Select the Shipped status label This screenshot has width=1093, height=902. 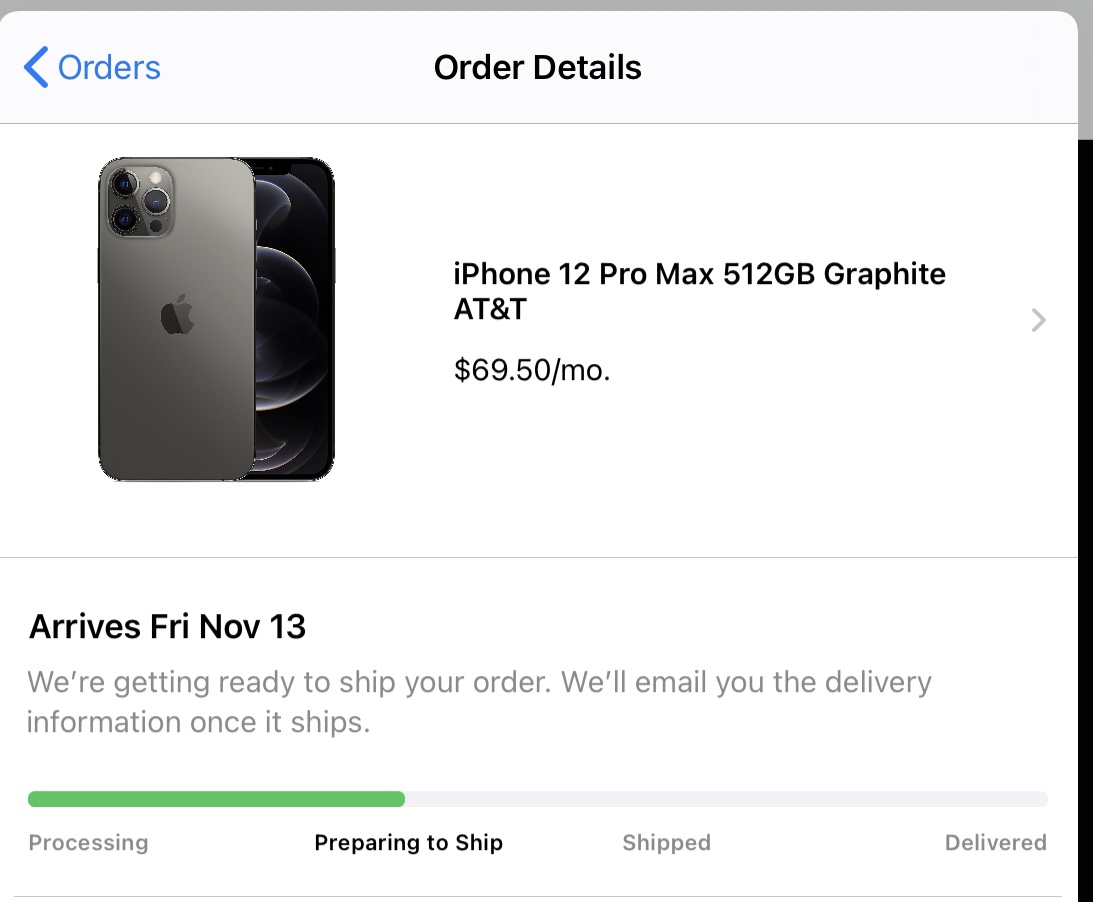pos(666,842)
